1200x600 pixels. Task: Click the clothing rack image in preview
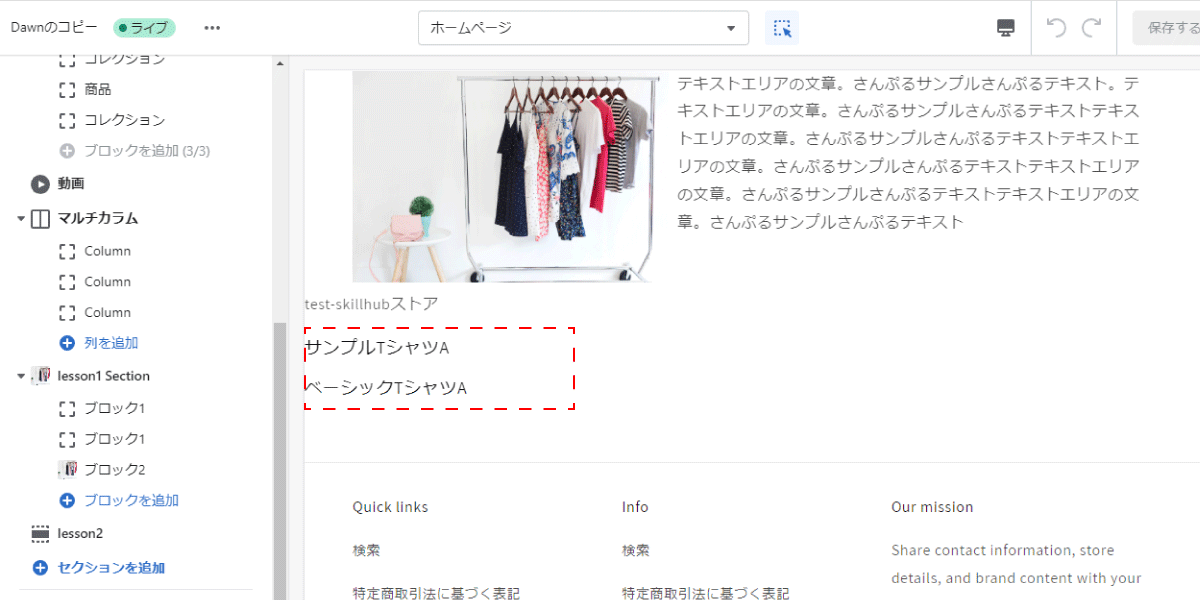pyautogui.click(x=505, y=176)
